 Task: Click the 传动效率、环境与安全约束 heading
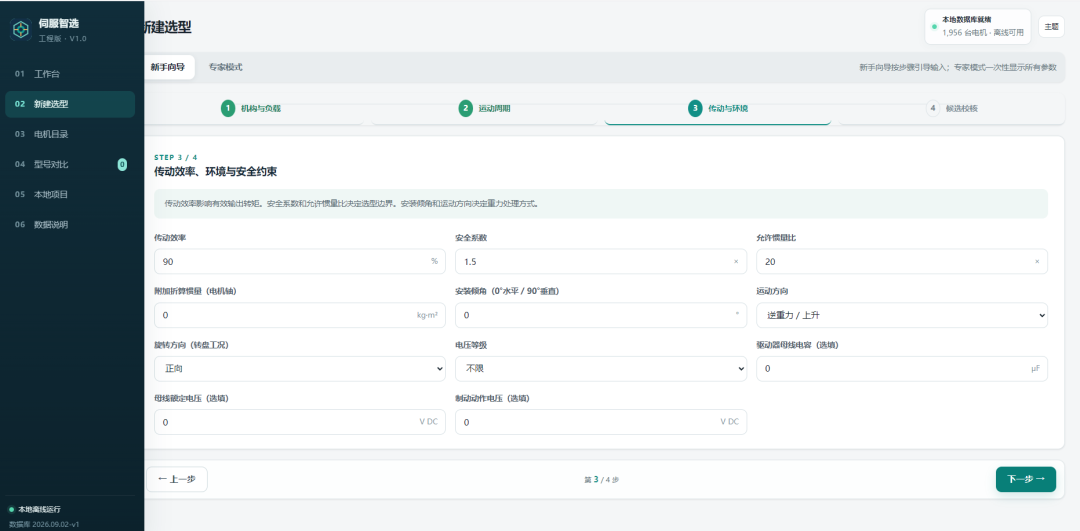tap(216, 171)
